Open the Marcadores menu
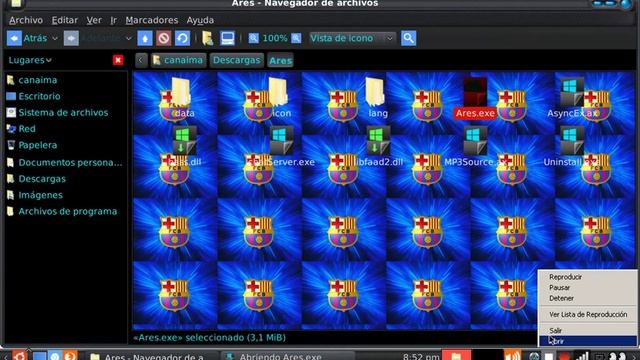The image size is (640, 360). 151,20
